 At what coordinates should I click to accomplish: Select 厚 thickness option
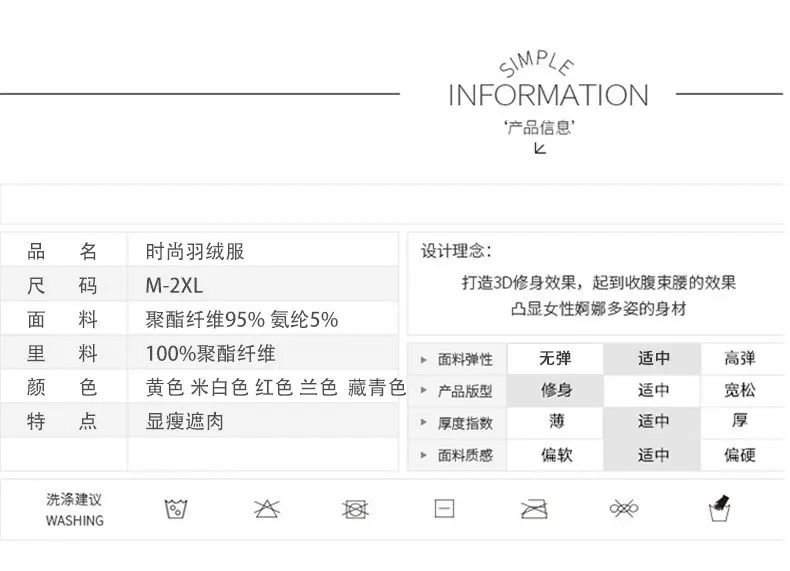tap(740, 421)
